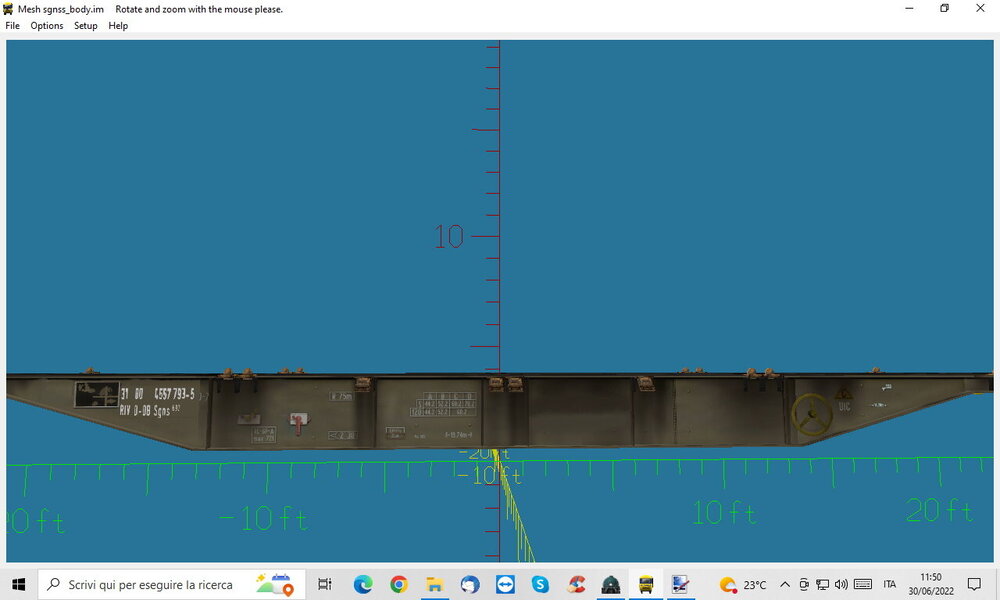Show hidden system tray icons
Image resolution: width=1000 pixels, height=600 pixels.
(x=785, y=584)
